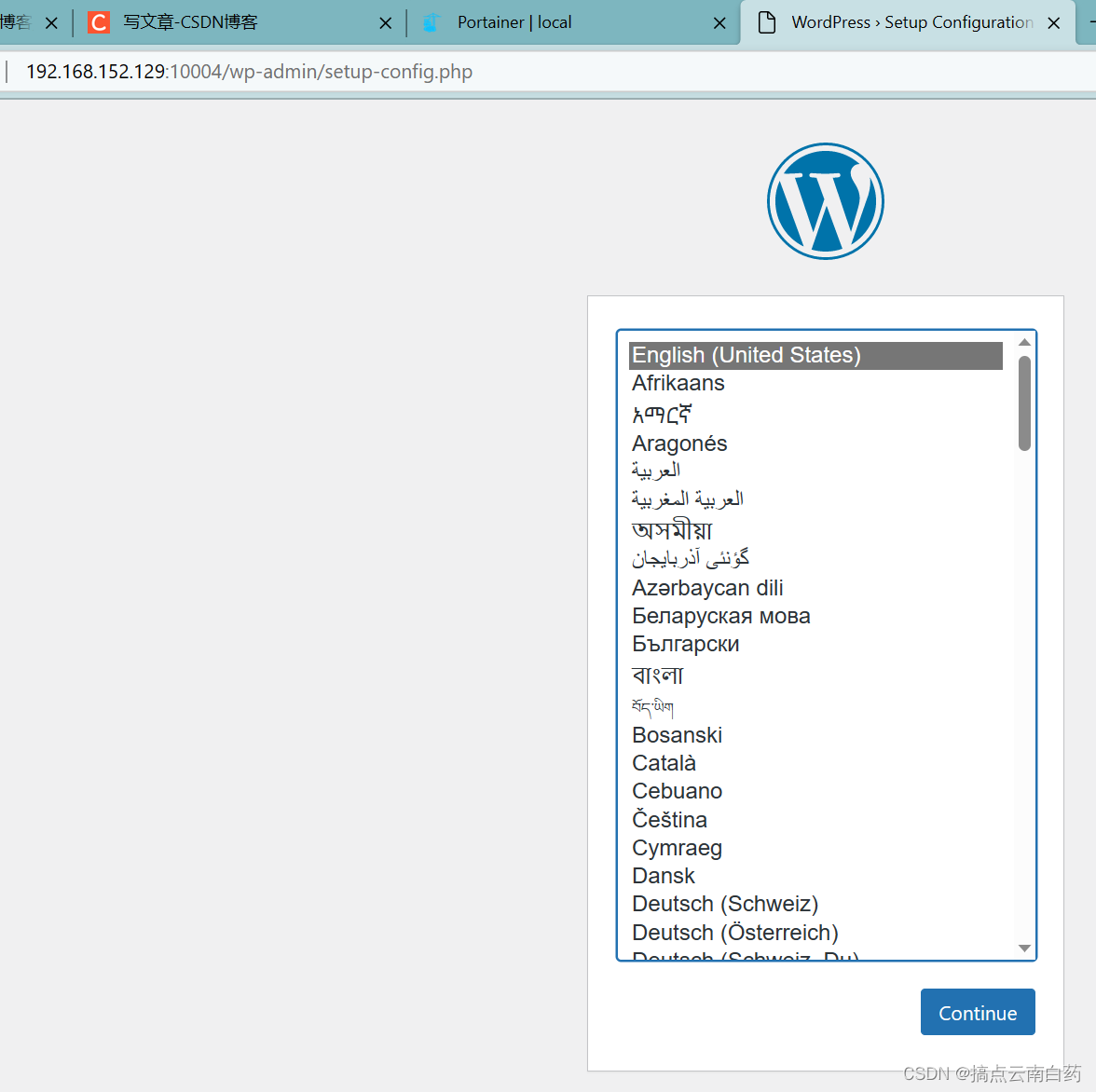Click the CSDN favicon on the tab
Image resolution: width=1096 pixels, height=1092 pixels.
(99, 22)
